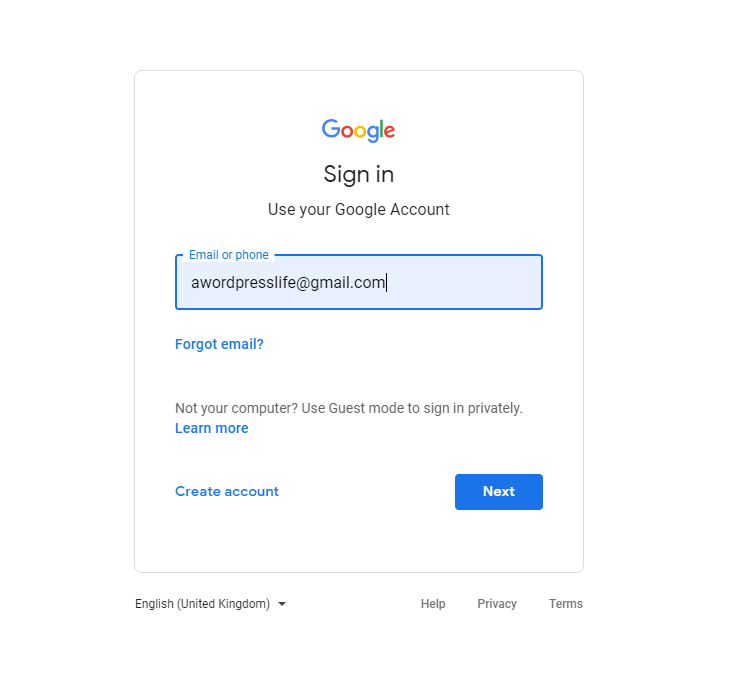Open the Help footer link
The image size is (736, 691).
(433, 604)
